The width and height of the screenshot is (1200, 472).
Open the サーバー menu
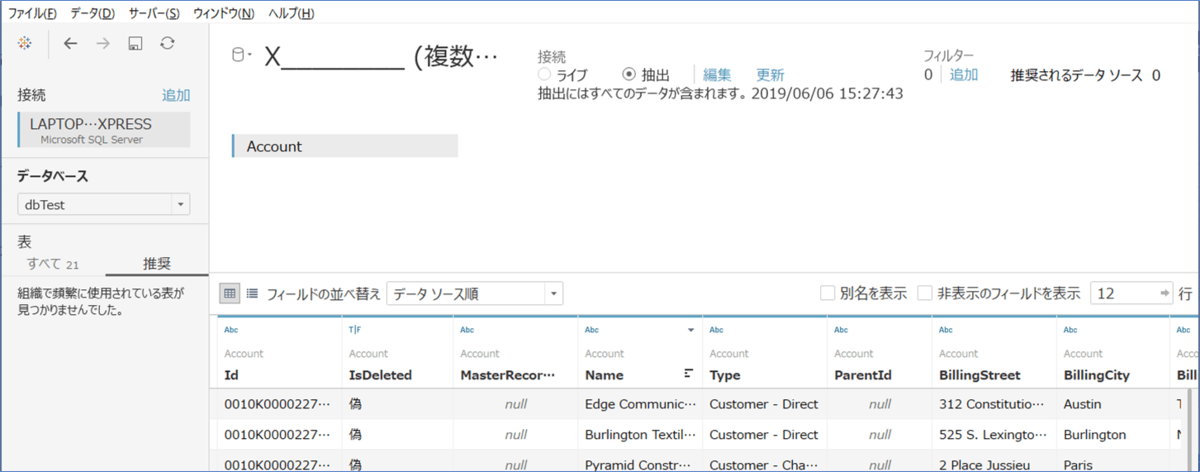154,13
